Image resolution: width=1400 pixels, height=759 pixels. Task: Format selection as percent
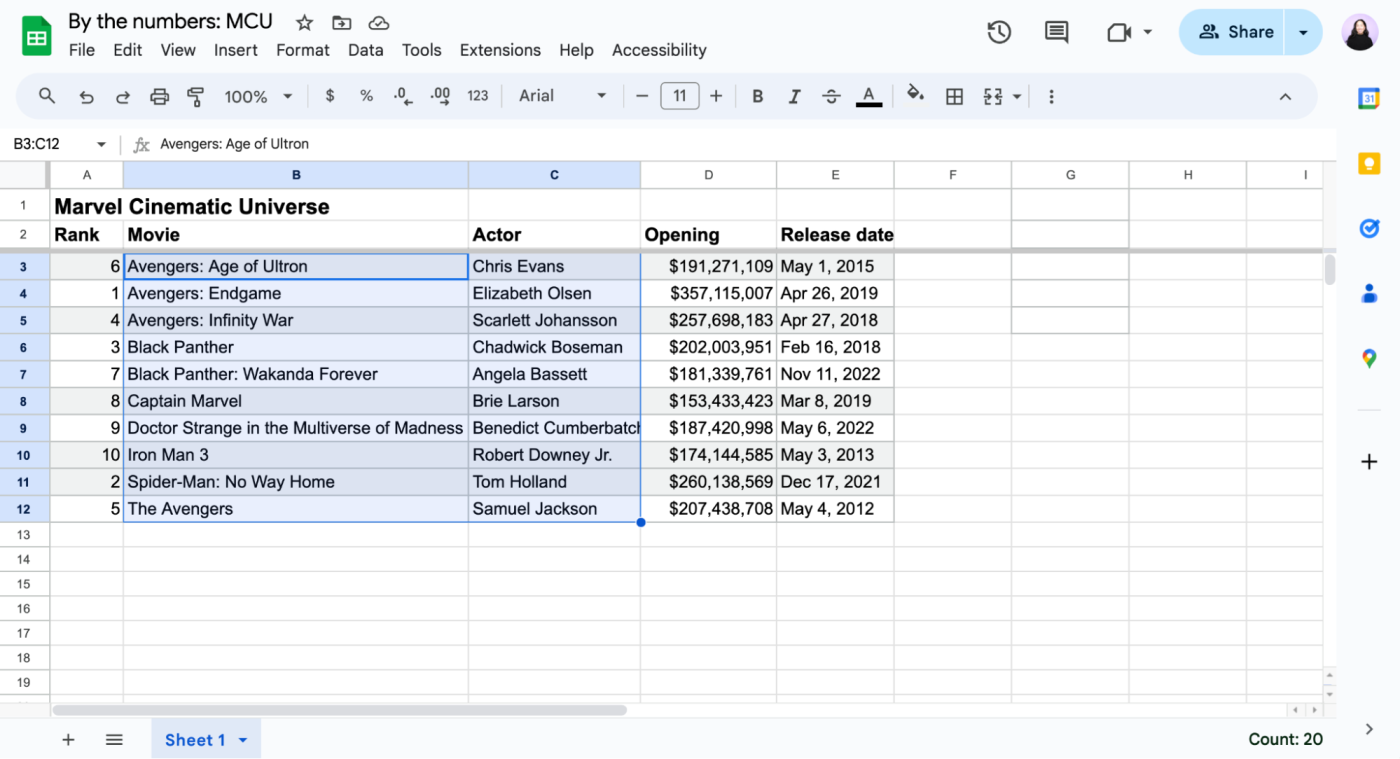point(367,96)
